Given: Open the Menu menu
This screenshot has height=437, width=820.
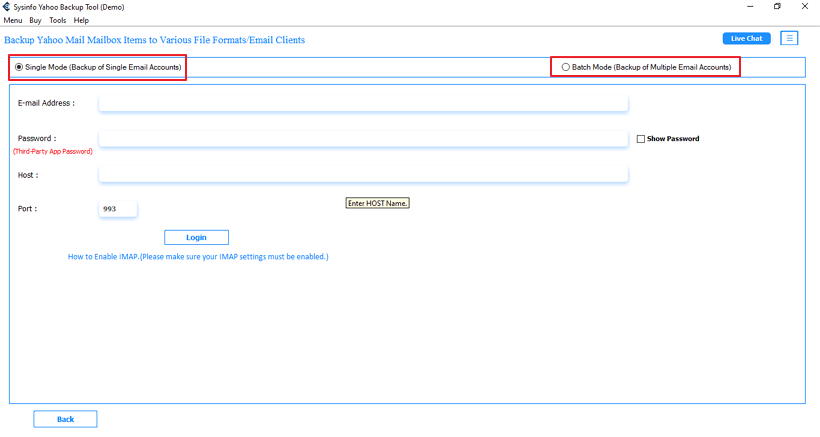Looking at the screenshot, I should 13,20.
